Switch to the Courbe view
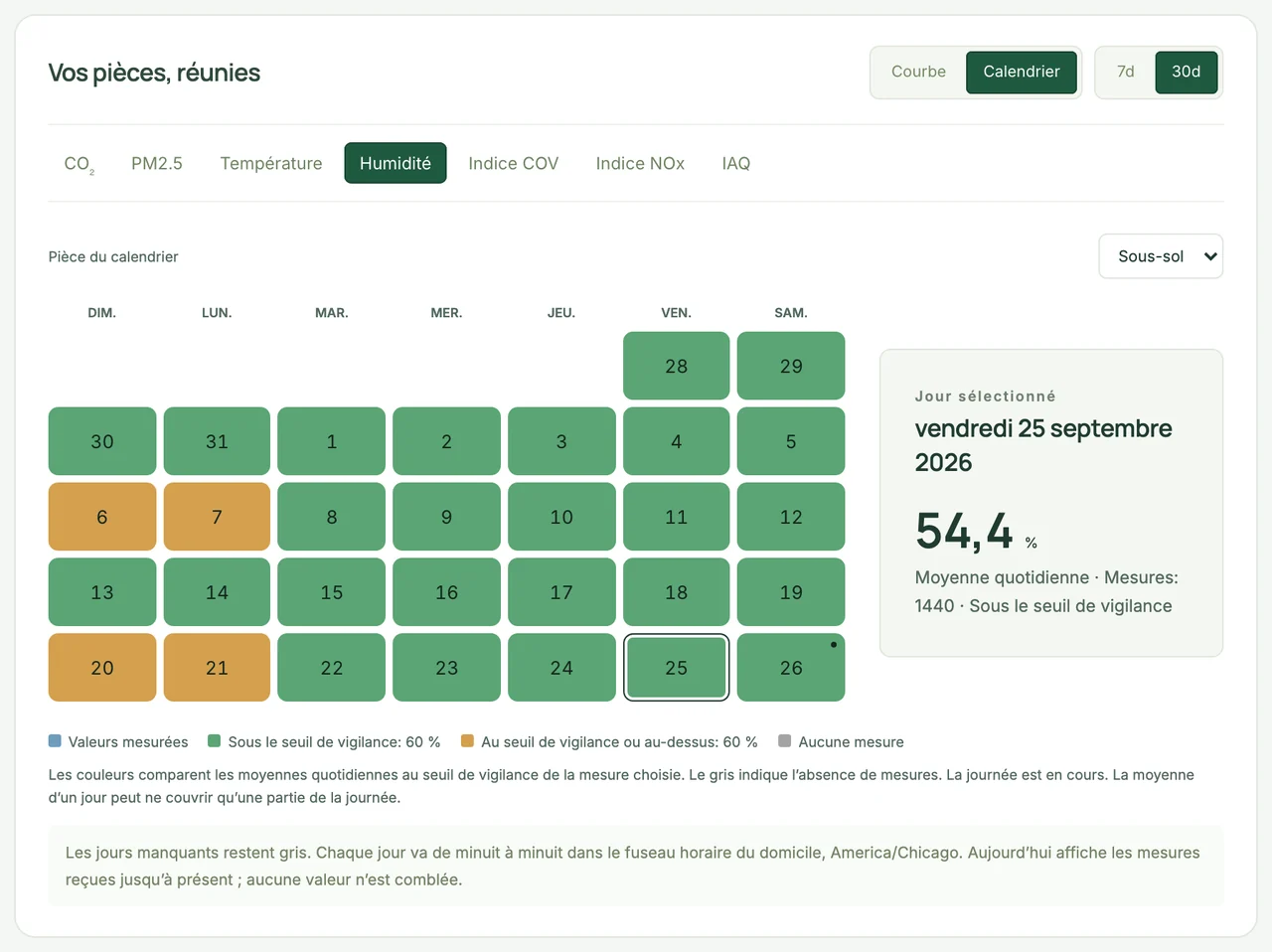This screenshot has height=952, width=1272. pos(918,72)
